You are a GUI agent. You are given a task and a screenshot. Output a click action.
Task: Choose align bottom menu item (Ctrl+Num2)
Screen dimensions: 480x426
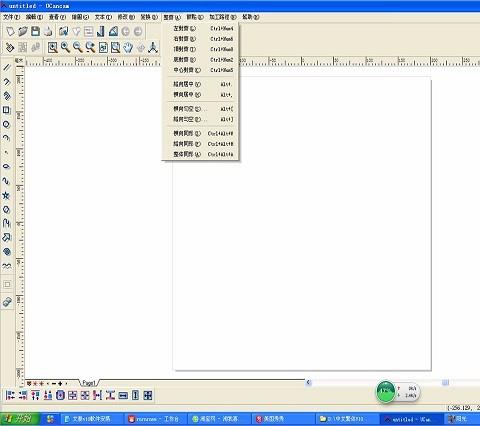click(200, 60)
